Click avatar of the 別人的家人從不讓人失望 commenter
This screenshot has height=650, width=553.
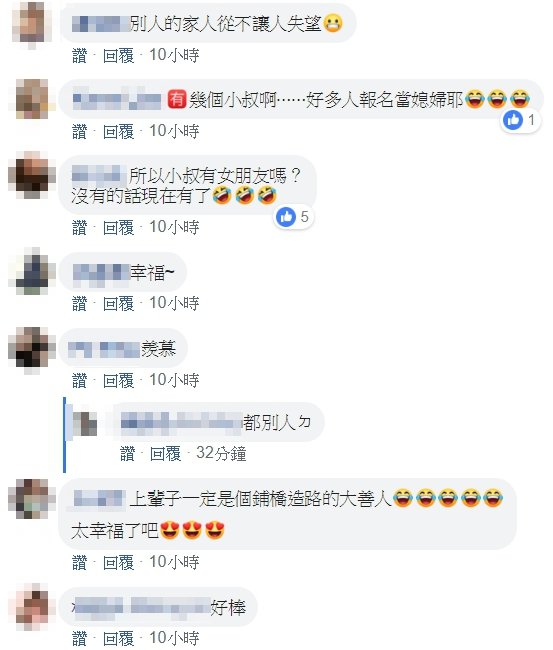29,24
